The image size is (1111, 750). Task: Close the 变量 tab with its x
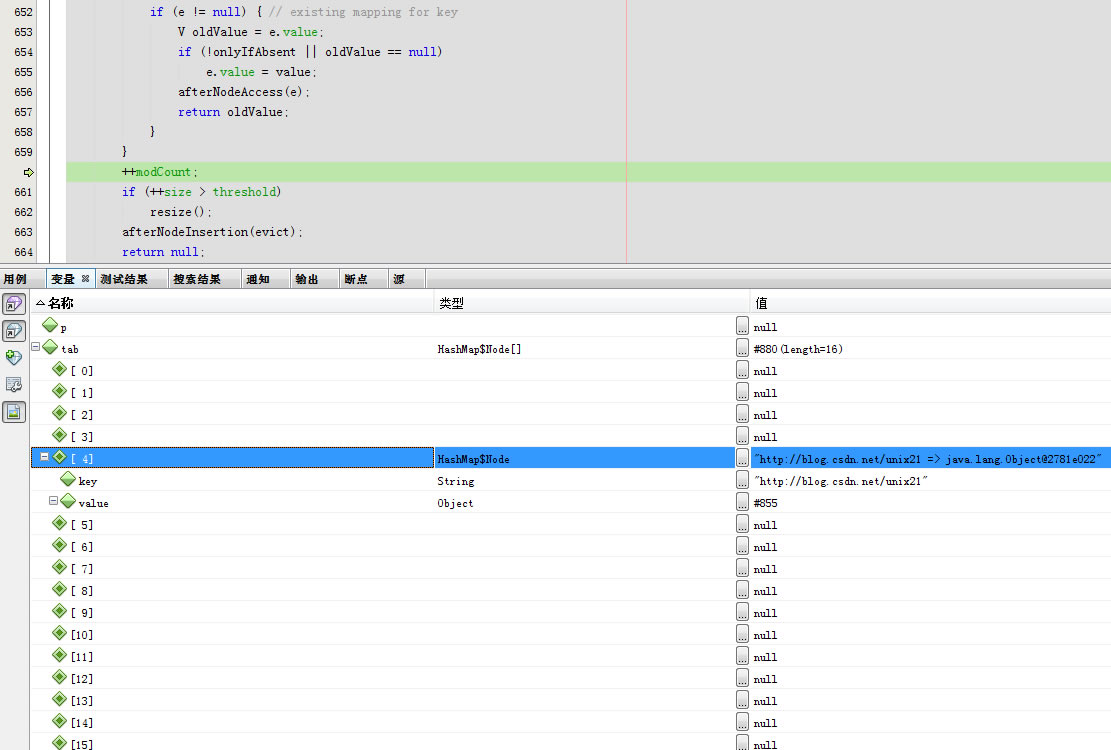tap(86, 278)
